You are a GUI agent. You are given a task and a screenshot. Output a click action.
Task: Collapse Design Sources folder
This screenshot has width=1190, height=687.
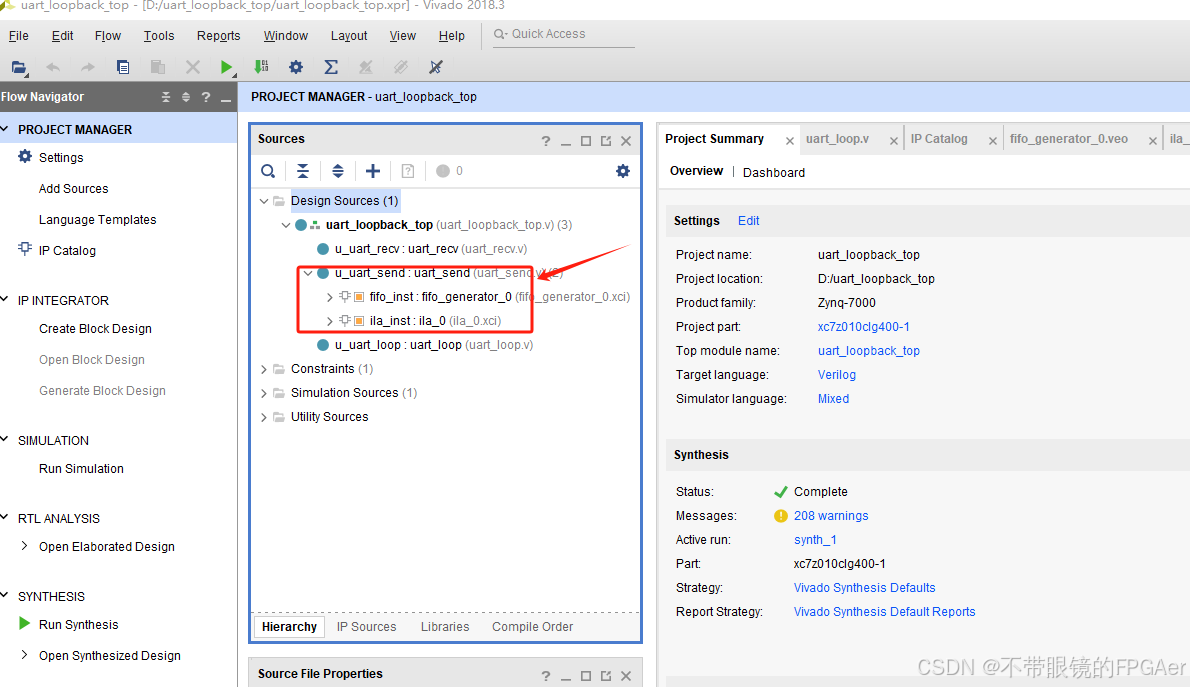(263, 201)
